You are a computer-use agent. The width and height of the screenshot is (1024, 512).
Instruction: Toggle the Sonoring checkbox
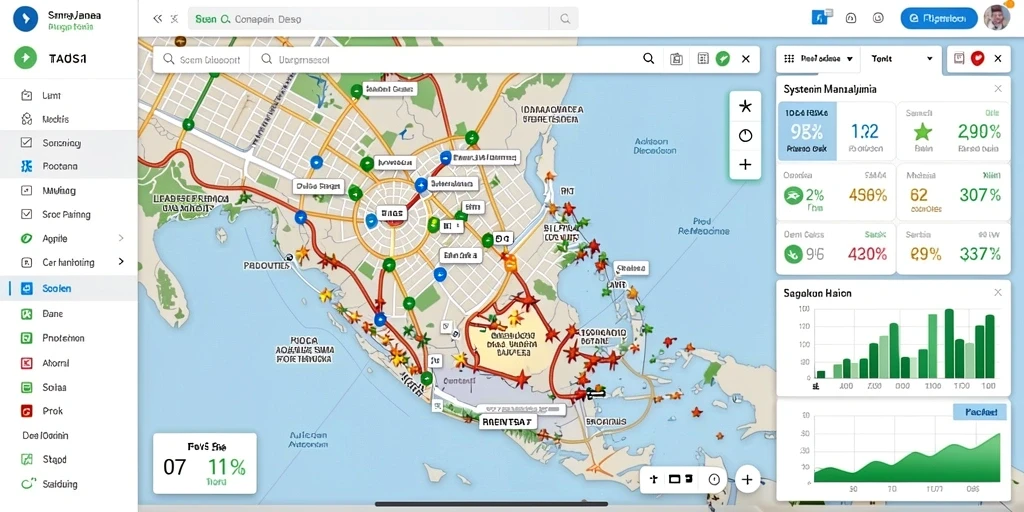click(27, 142)
